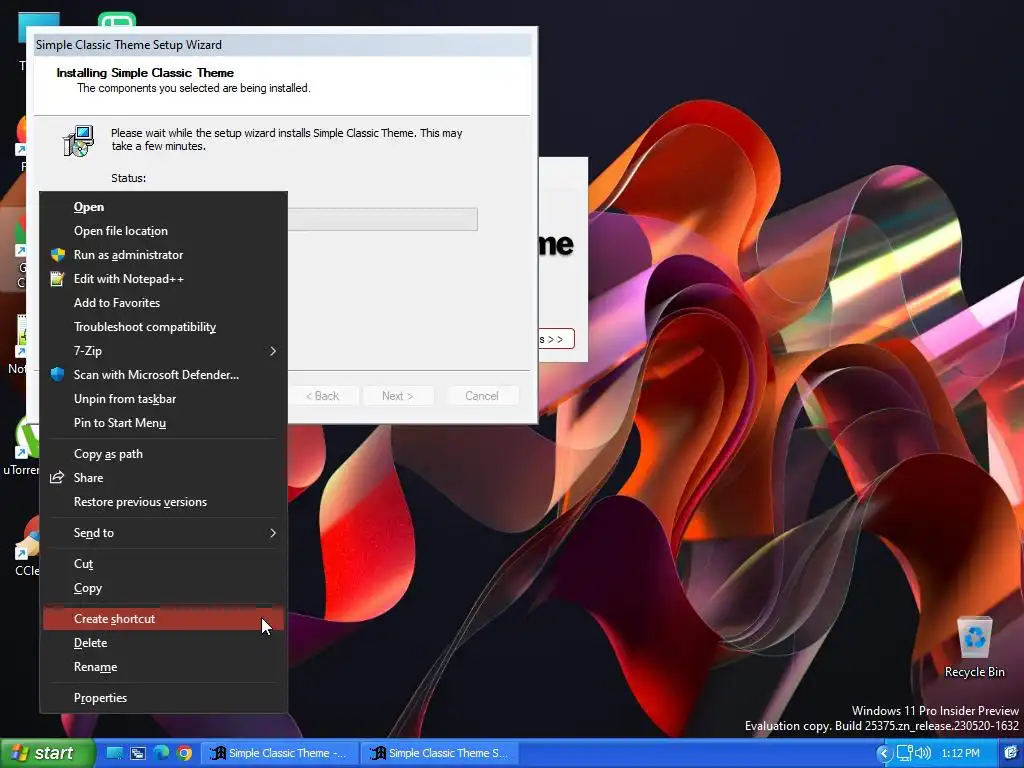The image size is (1024, 768).
Task: Switch to Simple Classic Theme S... taskbar window
Action: pyautogui.click(x=440, y=753)
